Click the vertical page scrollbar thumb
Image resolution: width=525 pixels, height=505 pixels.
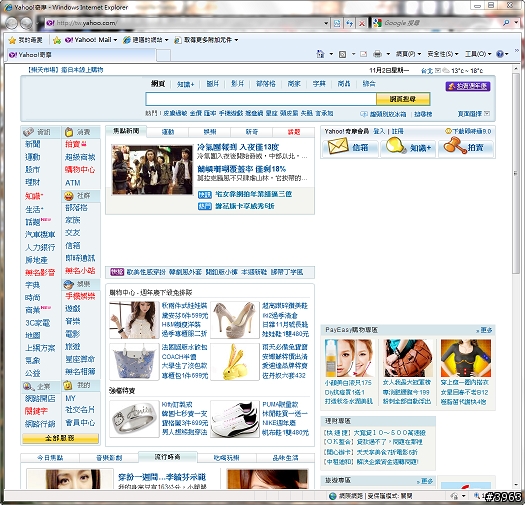[x=516, y=173]
